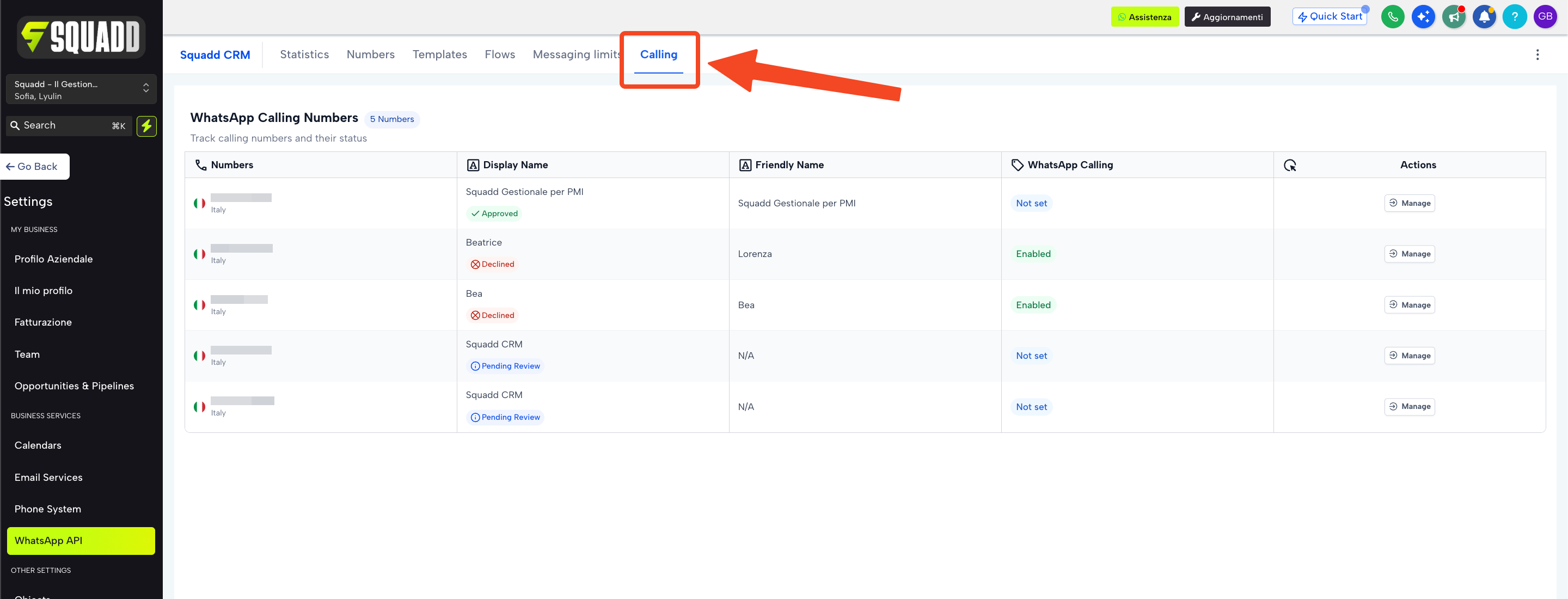Click the Assistenza button

click(x=1144, y=17)
